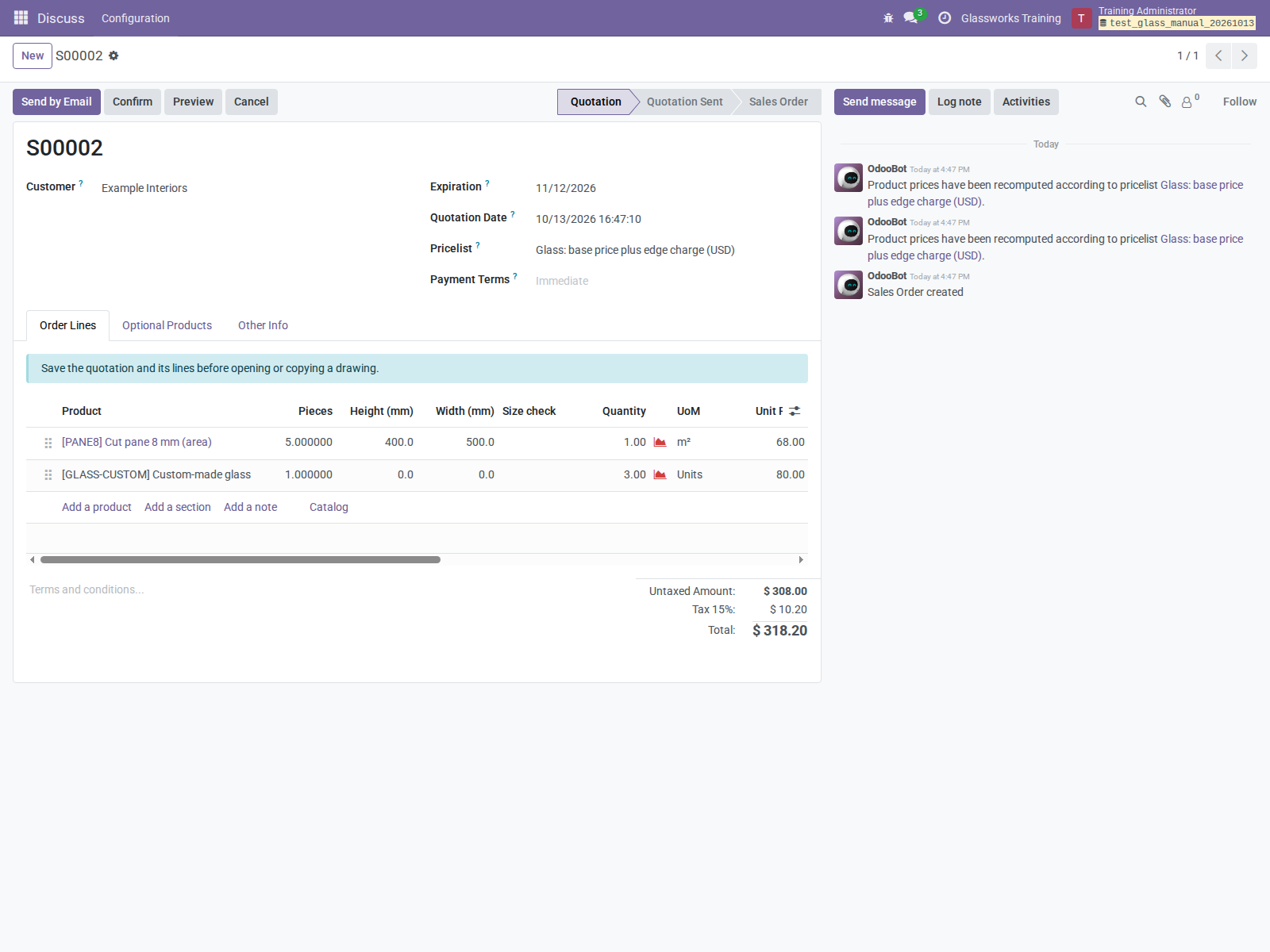Click Send message button
1270x952 pixels.
coord(879,102)
